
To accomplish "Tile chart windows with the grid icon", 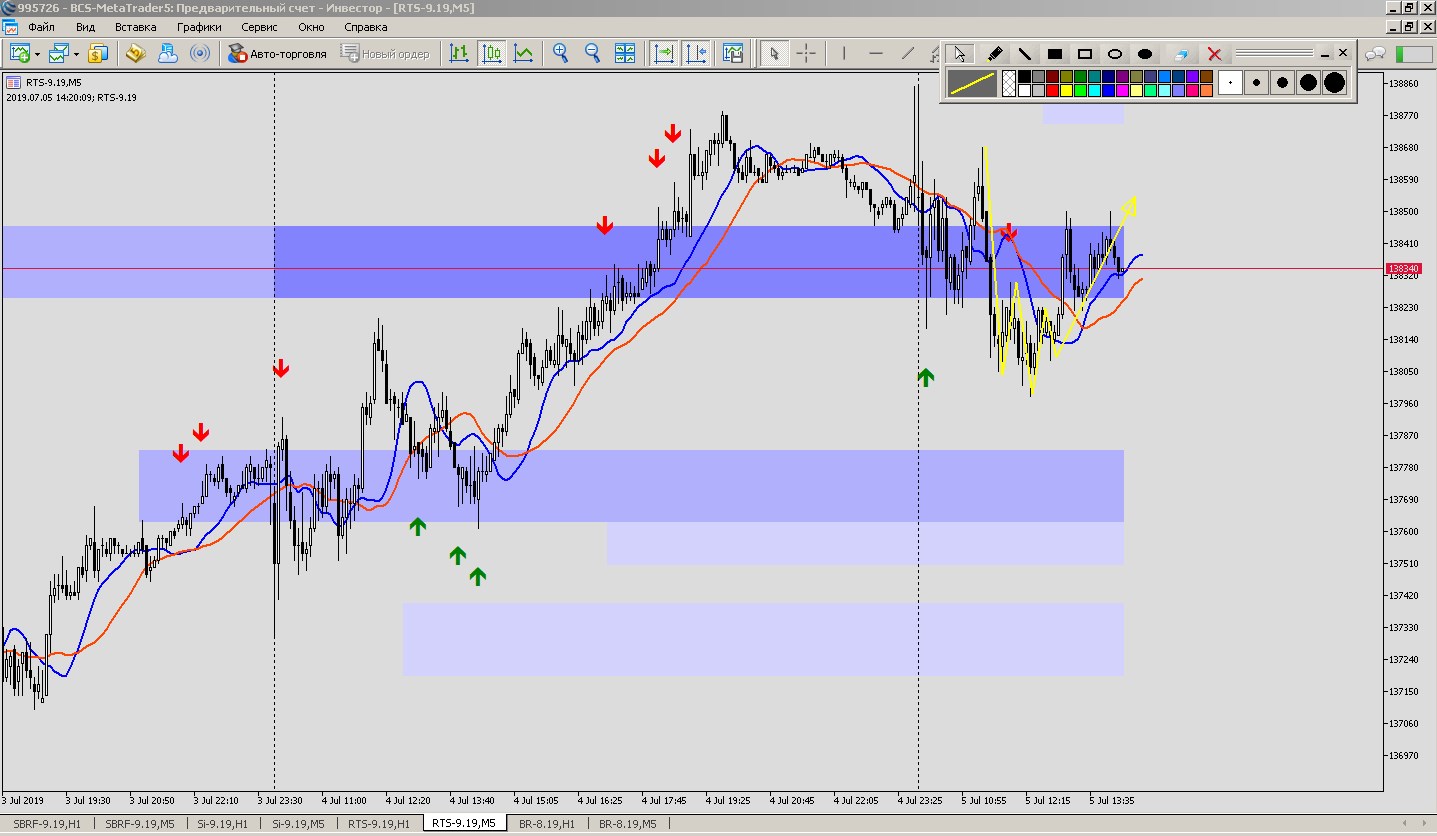I will click(625, 53).
